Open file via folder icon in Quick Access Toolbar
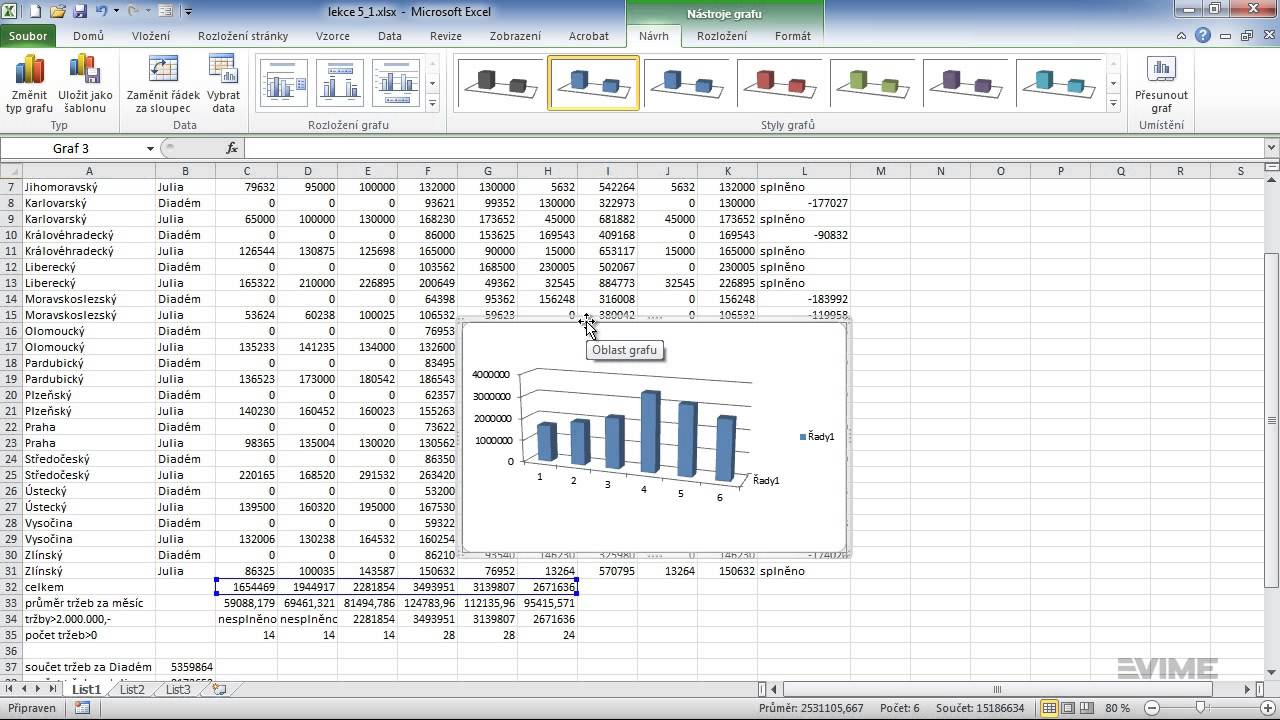The height and width of the screenshot is (720, 1280). point(57,11)
